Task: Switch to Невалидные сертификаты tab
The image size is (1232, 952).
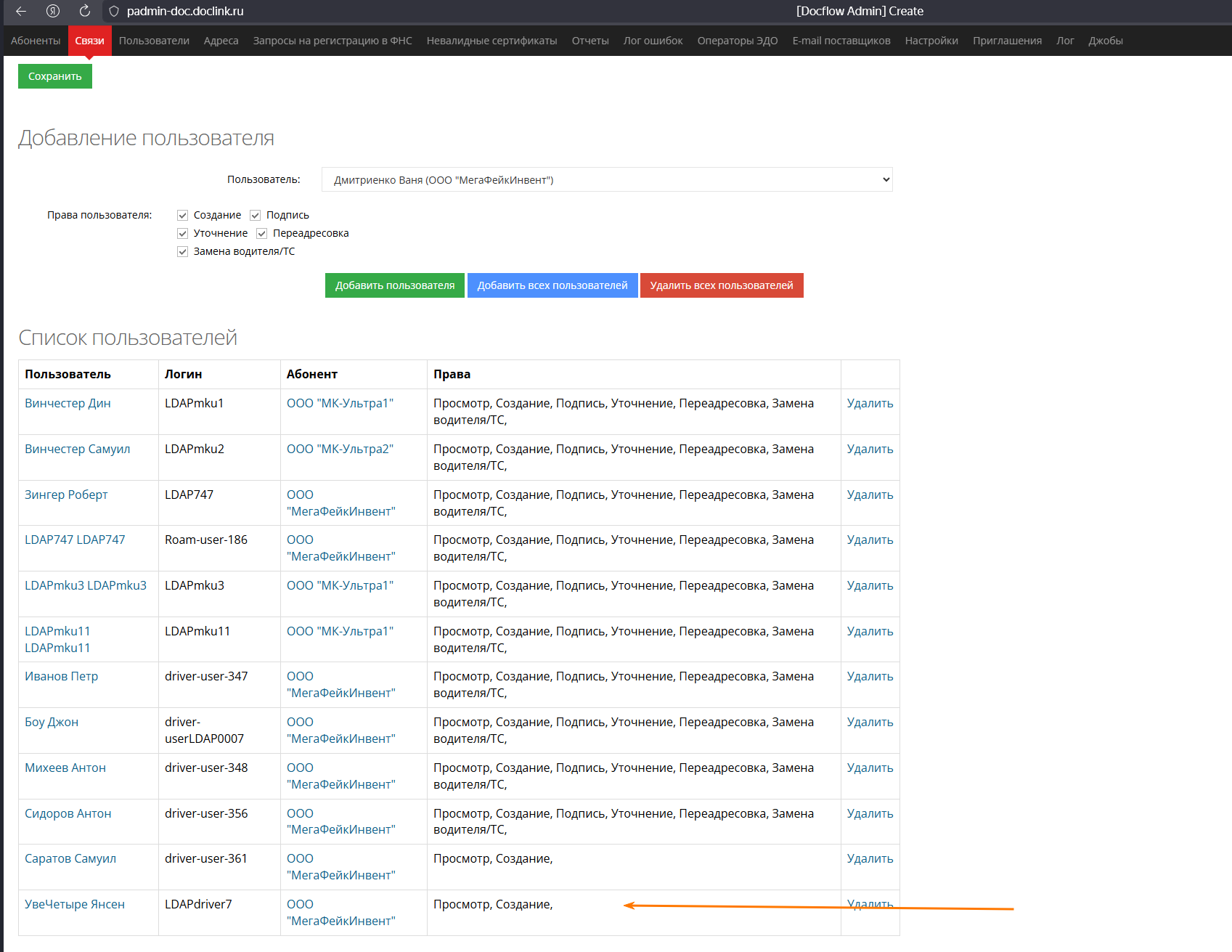Action: [x=492, y=41]
